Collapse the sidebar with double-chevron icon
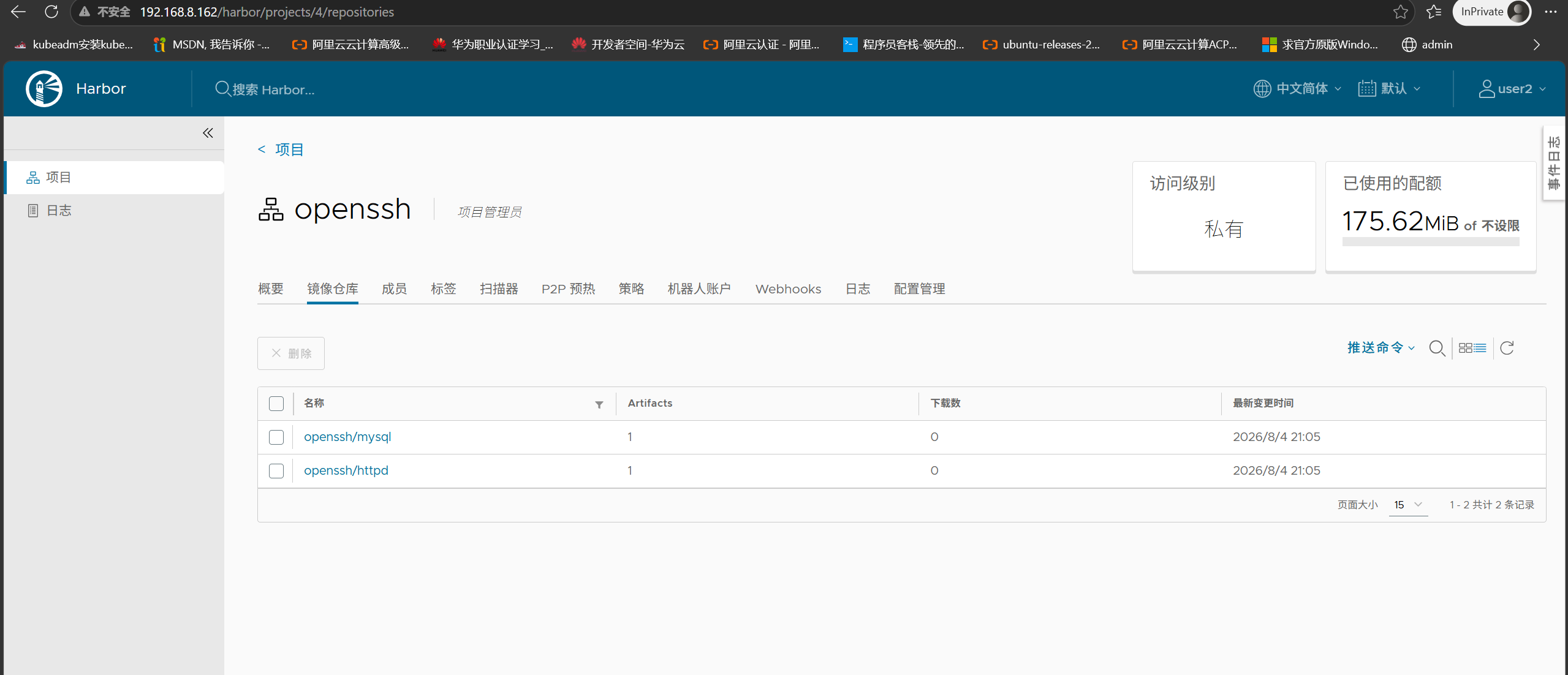The image size is (1568, 675). 208,133
